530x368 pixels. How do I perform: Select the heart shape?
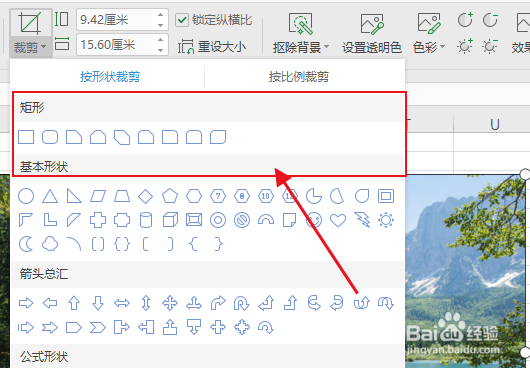(x=338, y=220)
